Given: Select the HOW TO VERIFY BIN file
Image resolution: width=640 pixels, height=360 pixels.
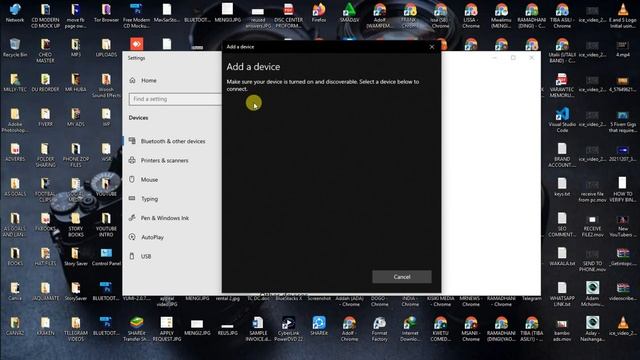Looking at the screenshot, I should pyautogui.click(x=622, y=189).
